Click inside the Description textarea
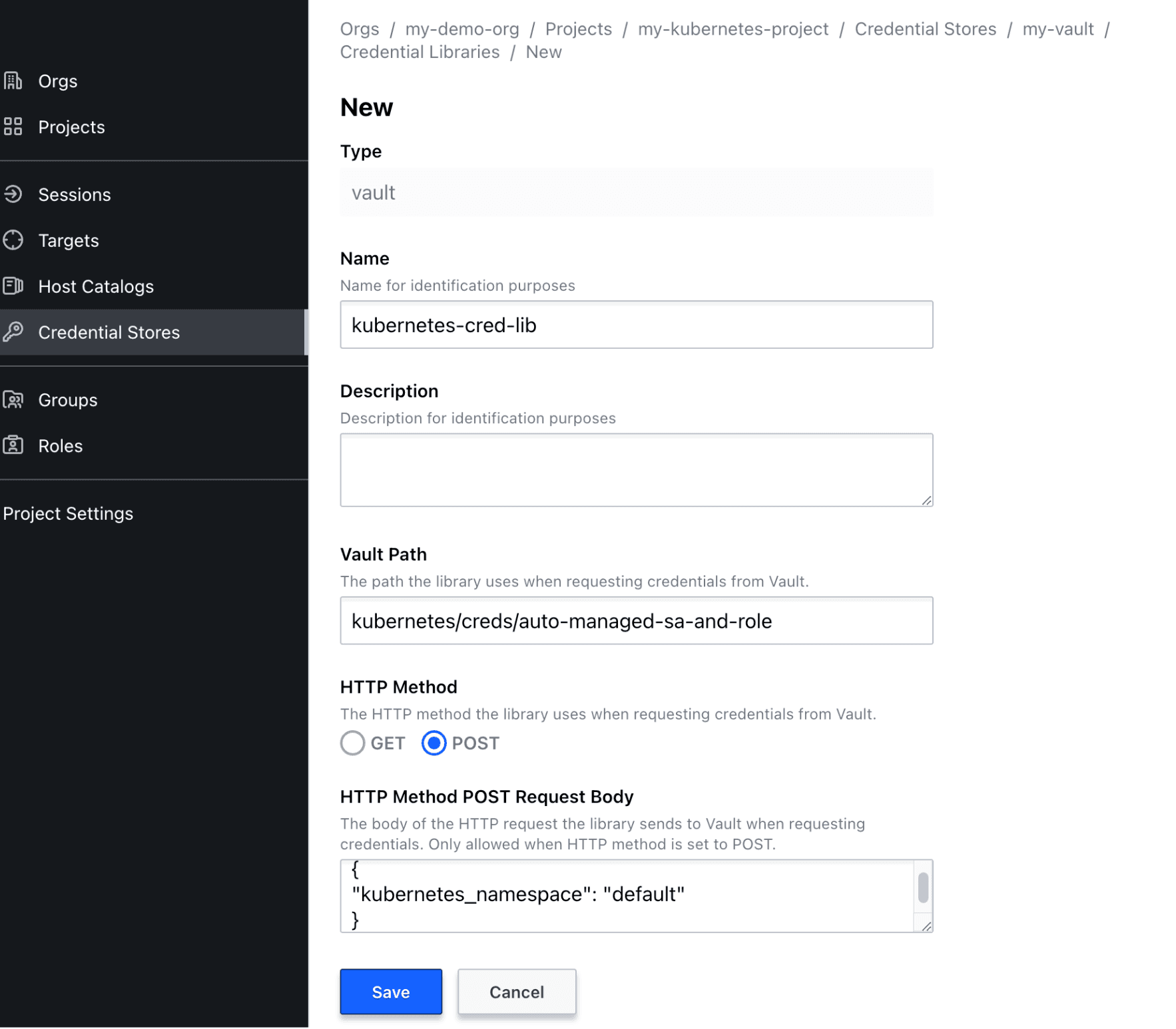Screen dimensions: 1176x1029 636,469
